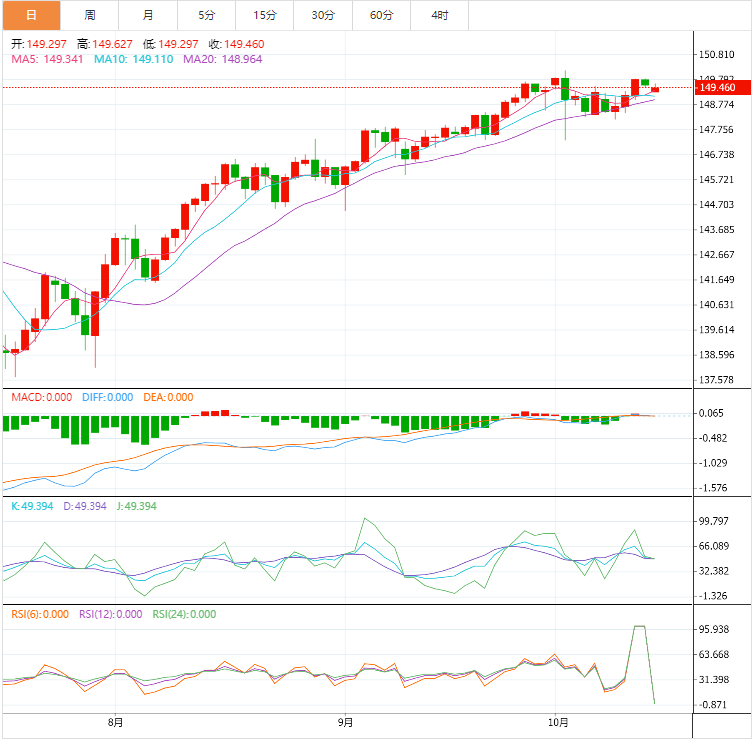The image size is (752, 742).
Task: Open the 5分 timeframe tab
Action: click(206, 15)
